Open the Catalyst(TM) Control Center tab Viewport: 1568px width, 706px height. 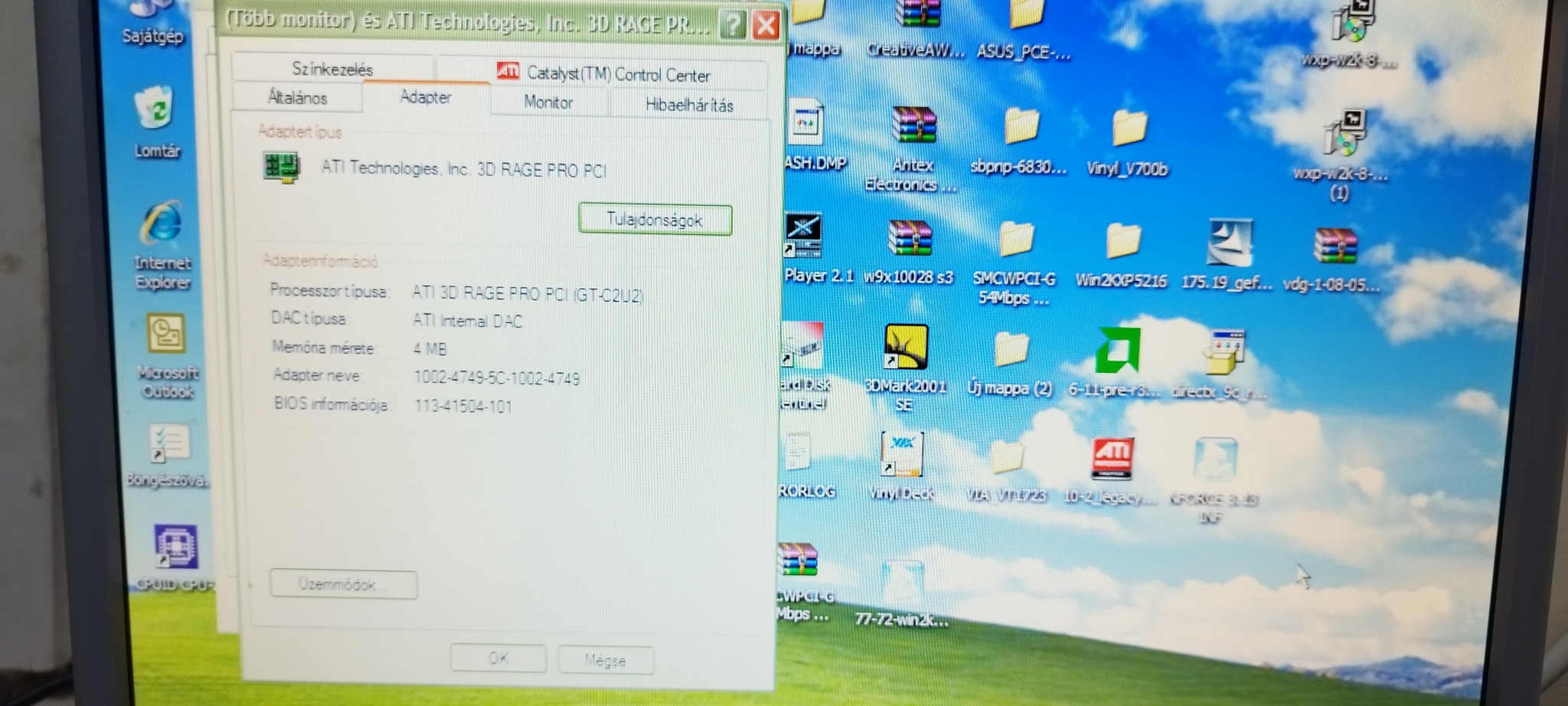pyautogui.click(x=603, y=74)
